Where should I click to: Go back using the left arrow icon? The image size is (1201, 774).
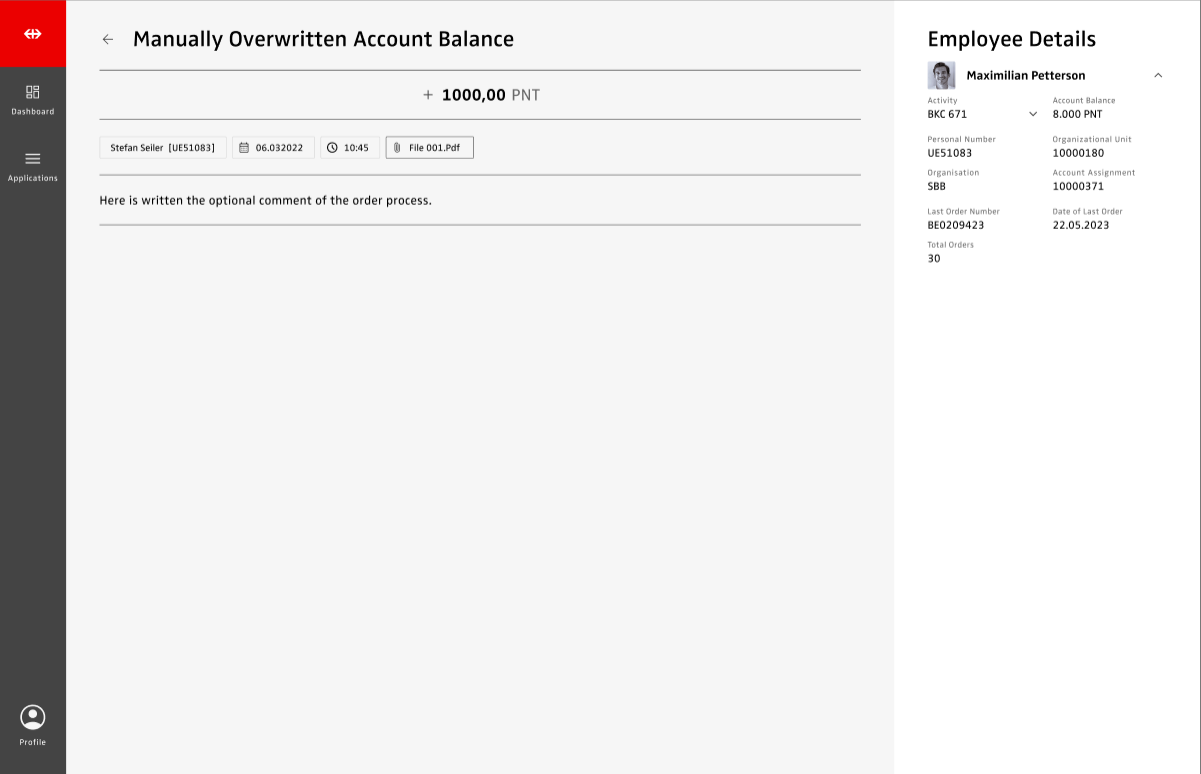click(108, 40)
